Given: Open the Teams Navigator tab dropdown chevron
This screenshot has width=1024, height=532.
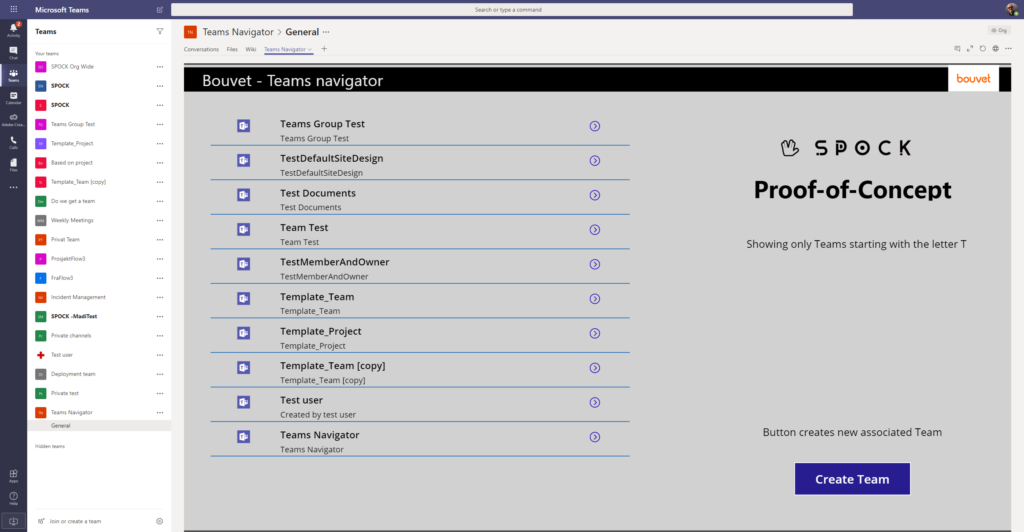Looking at the screenshot, I should (x=310, y=50).
